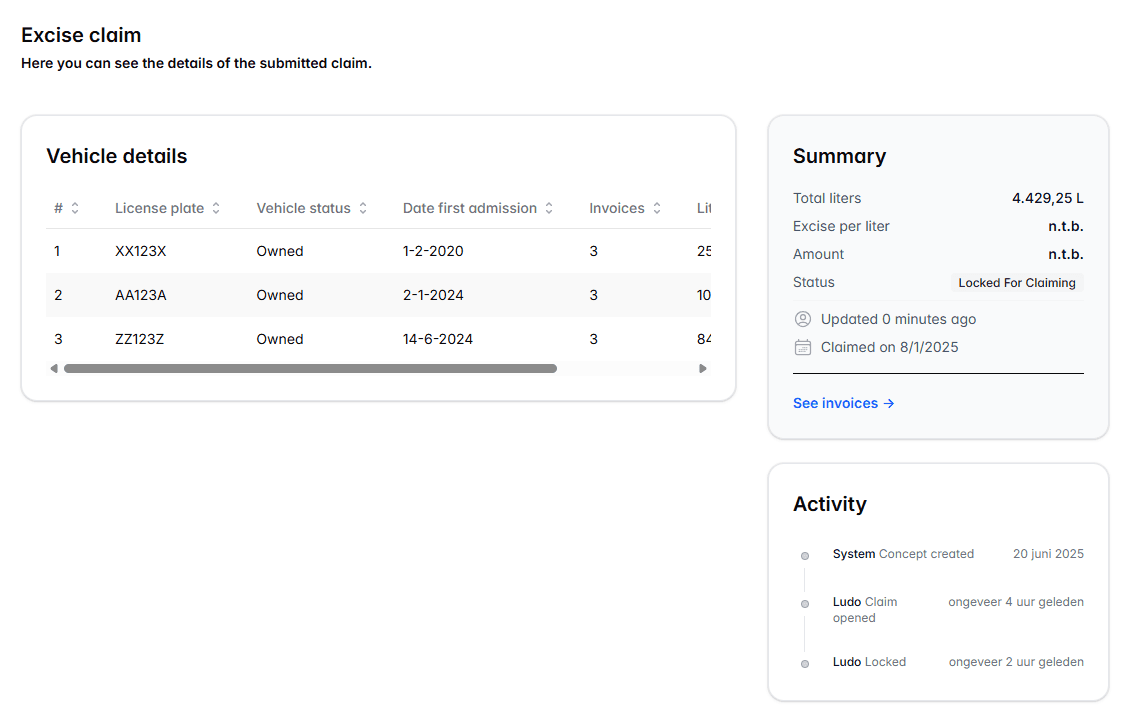The width and height of the screenshot is (1122, 710).
Task: Sort by Date first admission
Action: (x=549, y=208)
